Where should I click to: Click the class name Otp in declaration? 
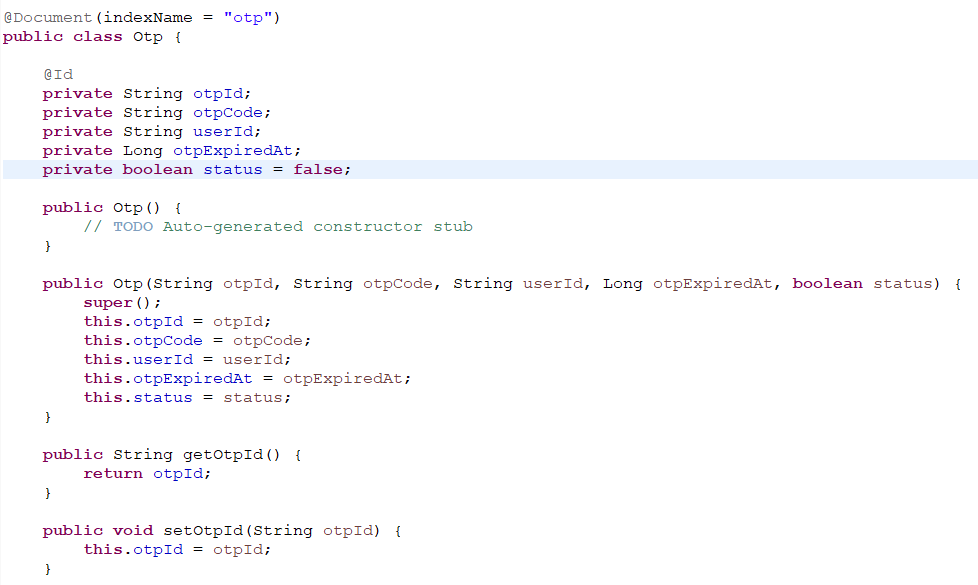click(x=148, y=37)
